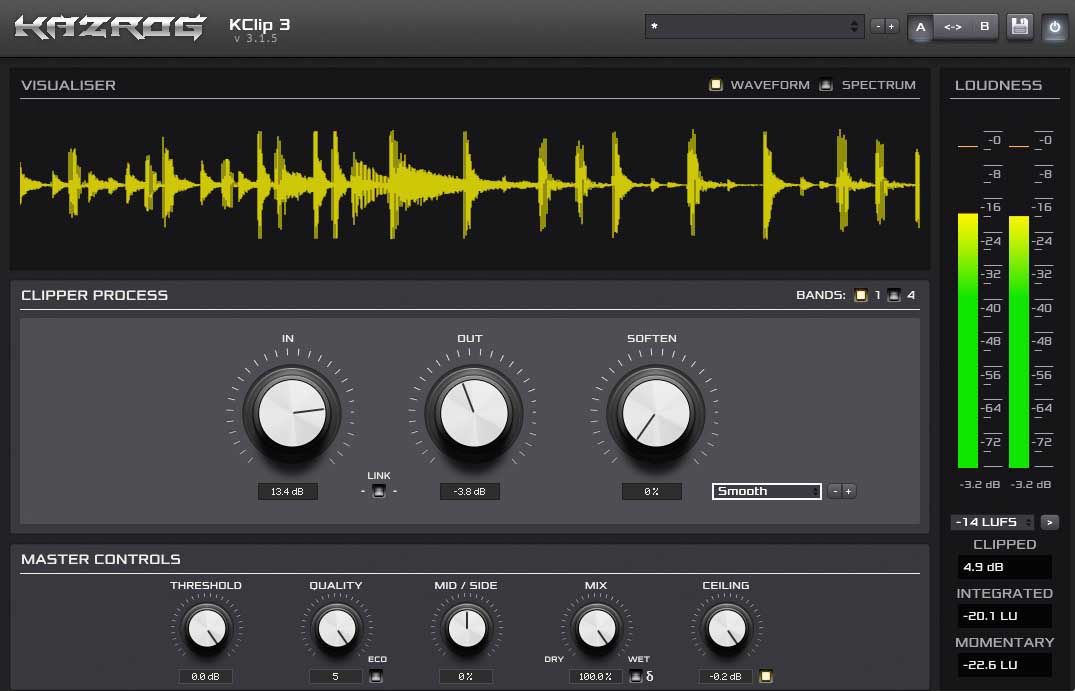1075x691 pixels.
Task: Switch the clipper to 4 bands
Action: coord(894,295)
